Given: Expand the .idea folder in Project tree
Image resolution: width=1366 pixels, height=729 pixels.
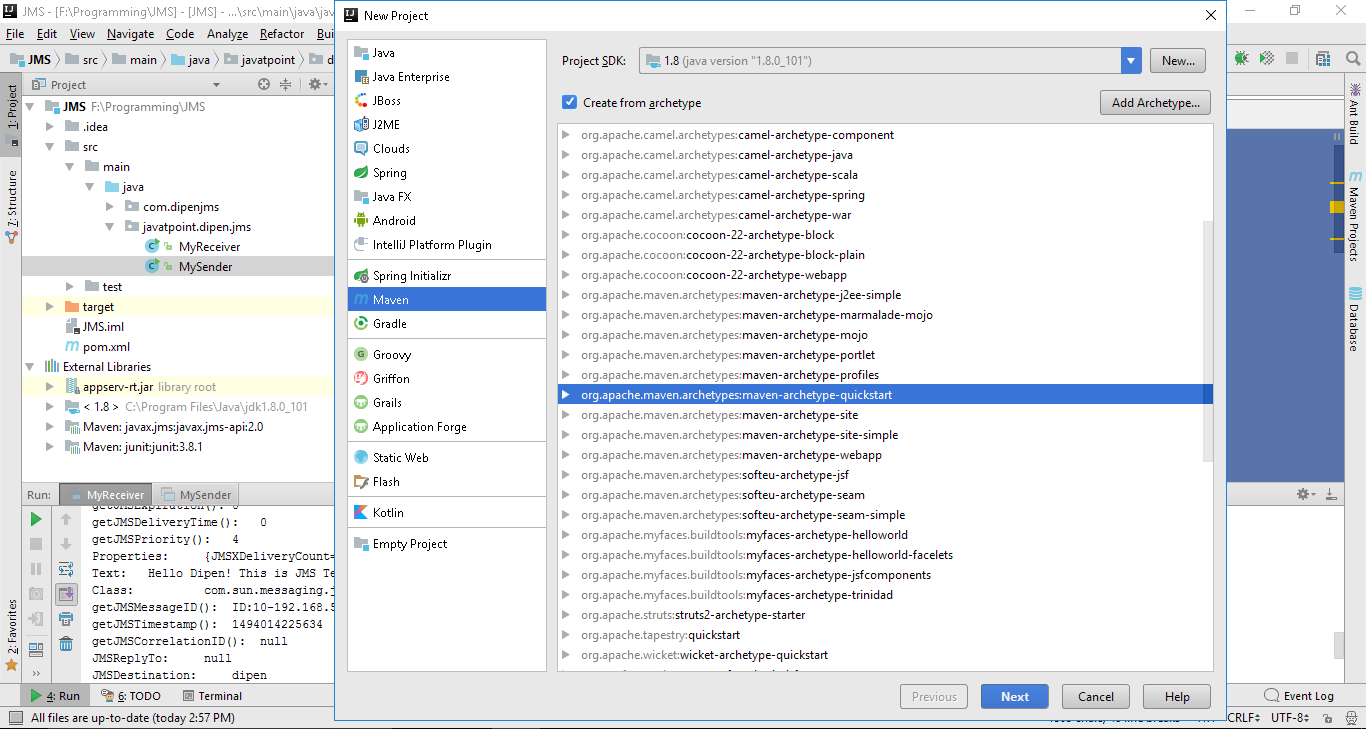Looking at the screenshot, I should [x=50, y=127].
